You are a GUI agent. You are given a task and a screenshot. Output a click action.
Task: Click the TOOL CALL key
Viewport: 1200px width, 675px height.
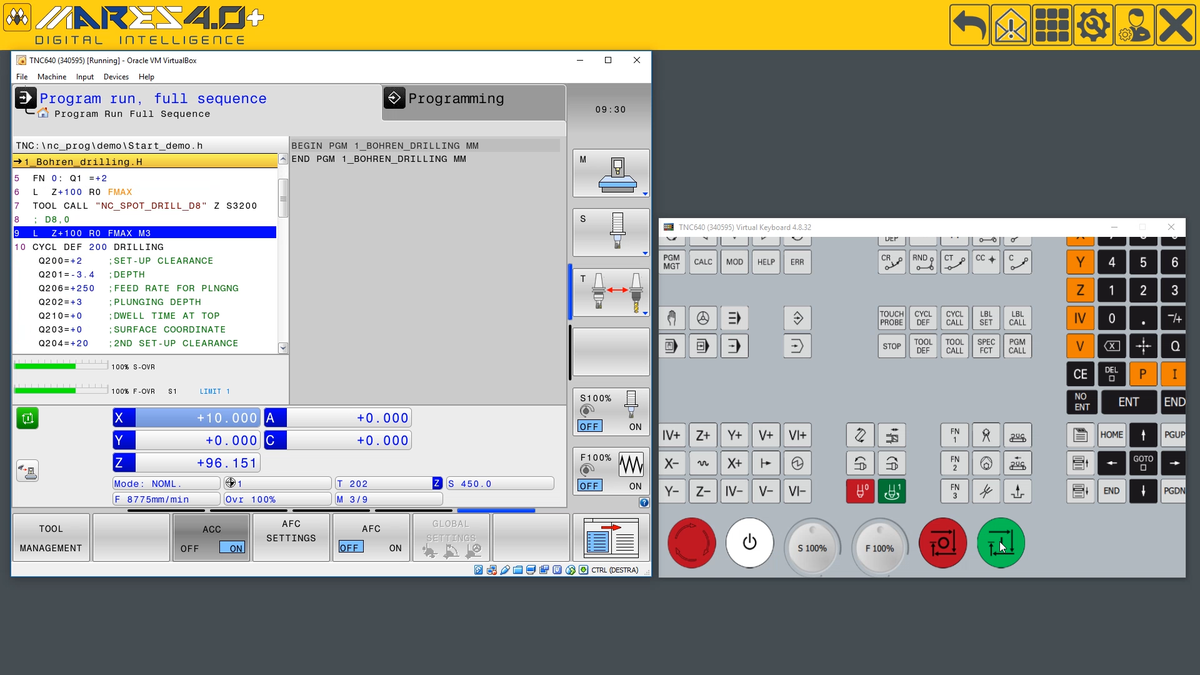click(x=955, y=346)
